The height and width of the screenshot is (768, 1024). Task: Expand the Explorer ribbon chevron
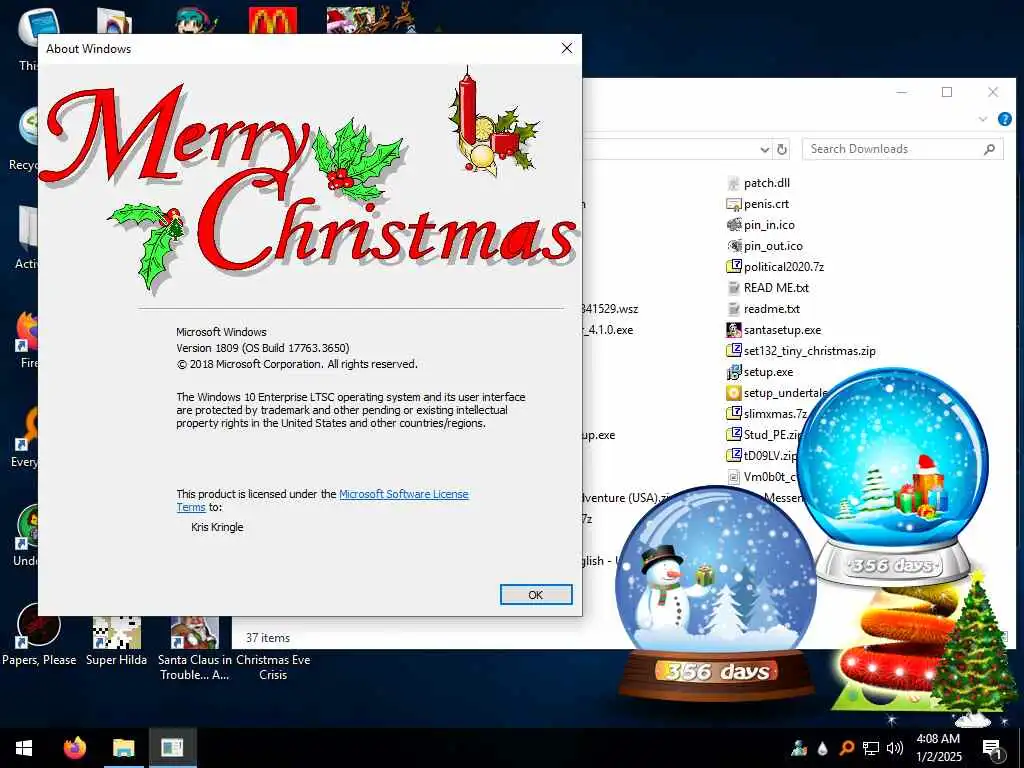(983, 119)
